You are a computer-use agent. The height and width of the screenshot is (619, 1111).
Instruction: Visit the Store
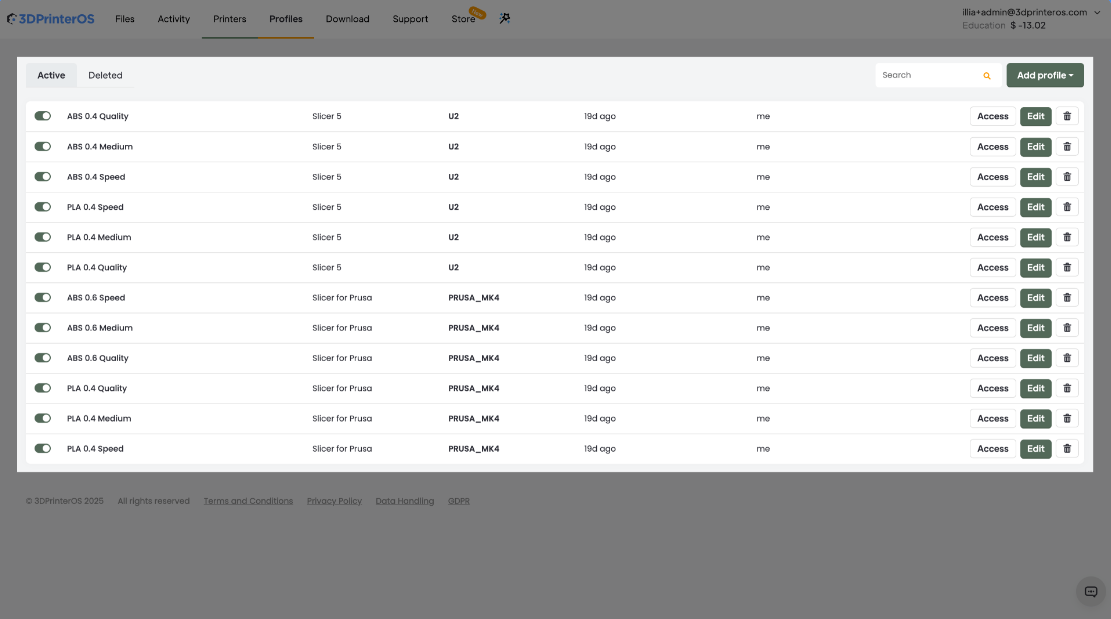coord(463,19)
